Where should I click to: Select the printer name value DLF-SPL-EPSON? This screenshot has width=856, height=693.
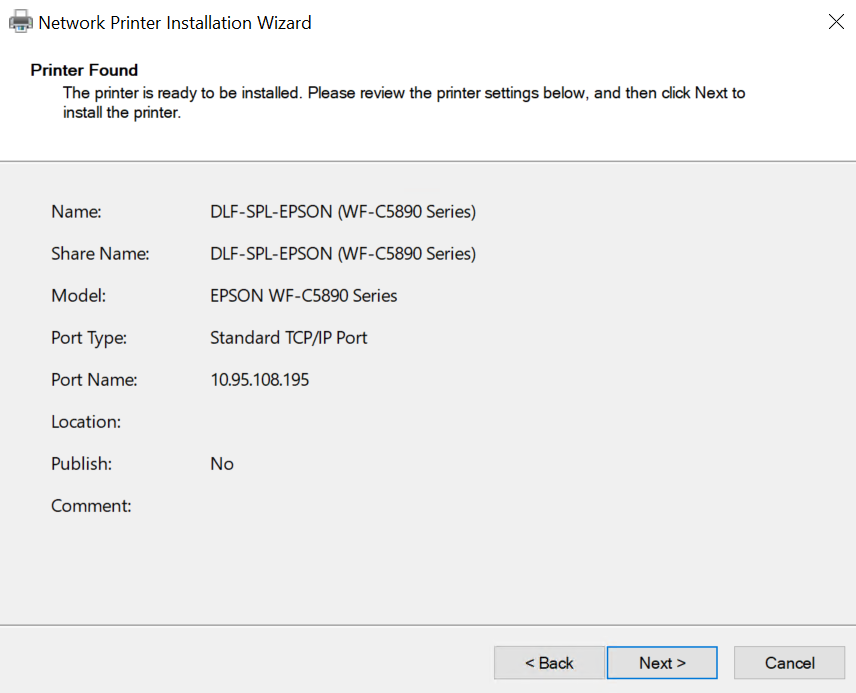click(342, 212)
